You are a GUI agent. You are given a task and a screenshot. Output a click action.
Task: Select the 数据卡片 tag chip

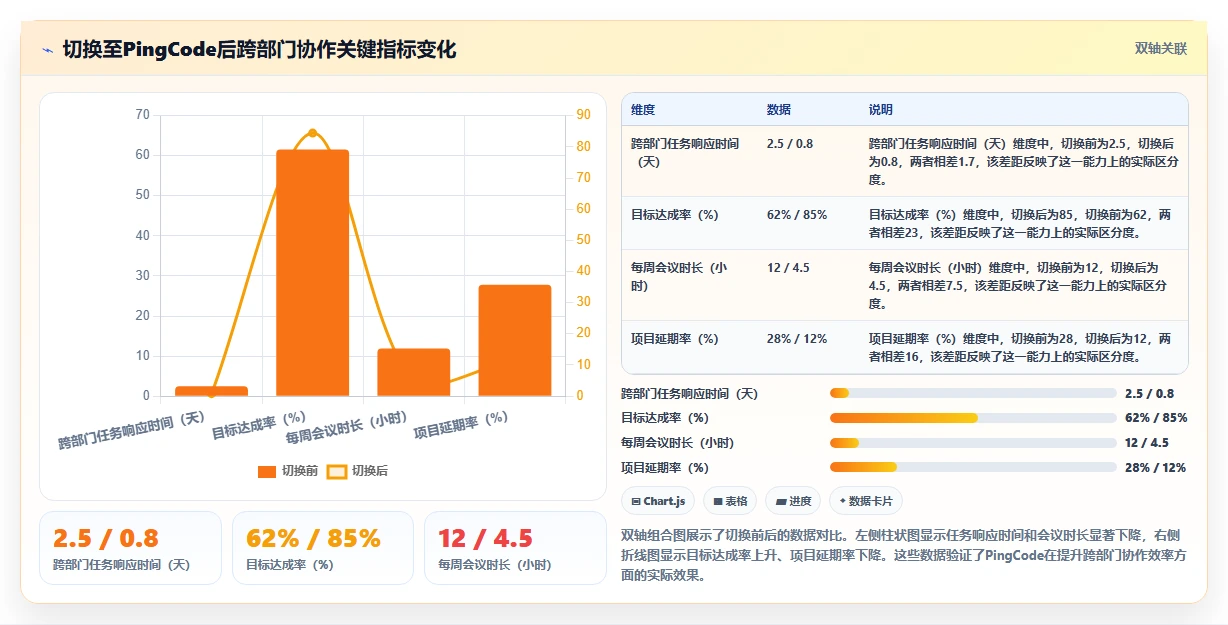coord(865,501)
